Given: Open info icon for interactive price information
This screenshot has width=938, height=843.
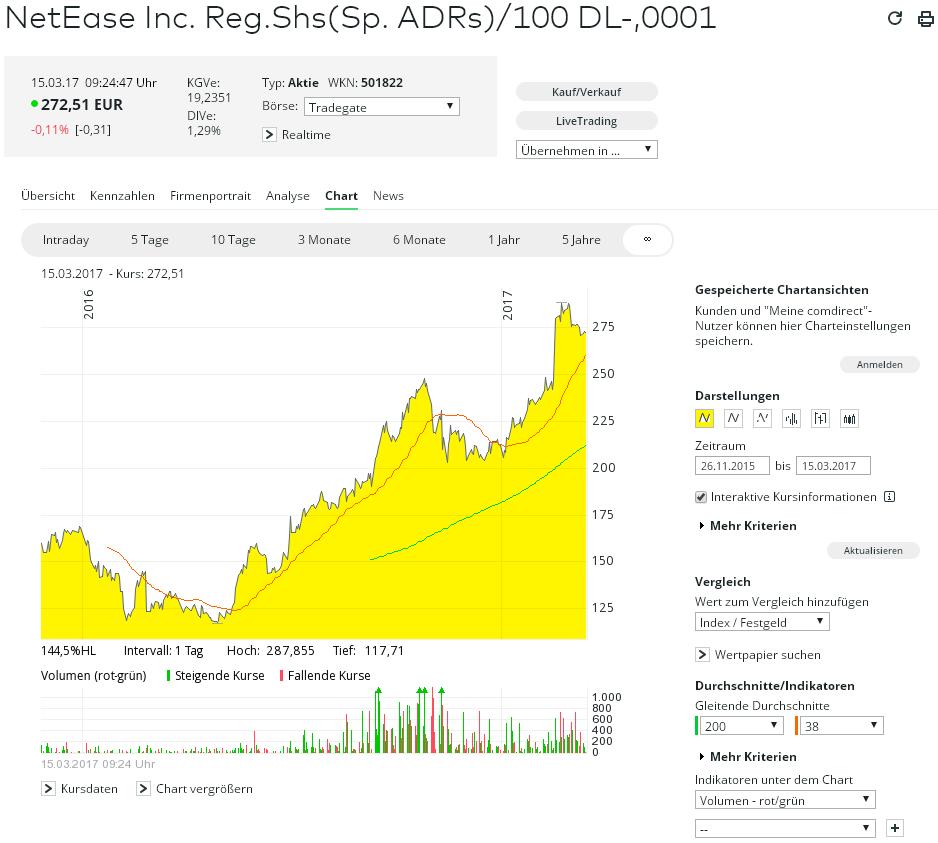Looking at the screenshot, I should (x=890, y=497).
